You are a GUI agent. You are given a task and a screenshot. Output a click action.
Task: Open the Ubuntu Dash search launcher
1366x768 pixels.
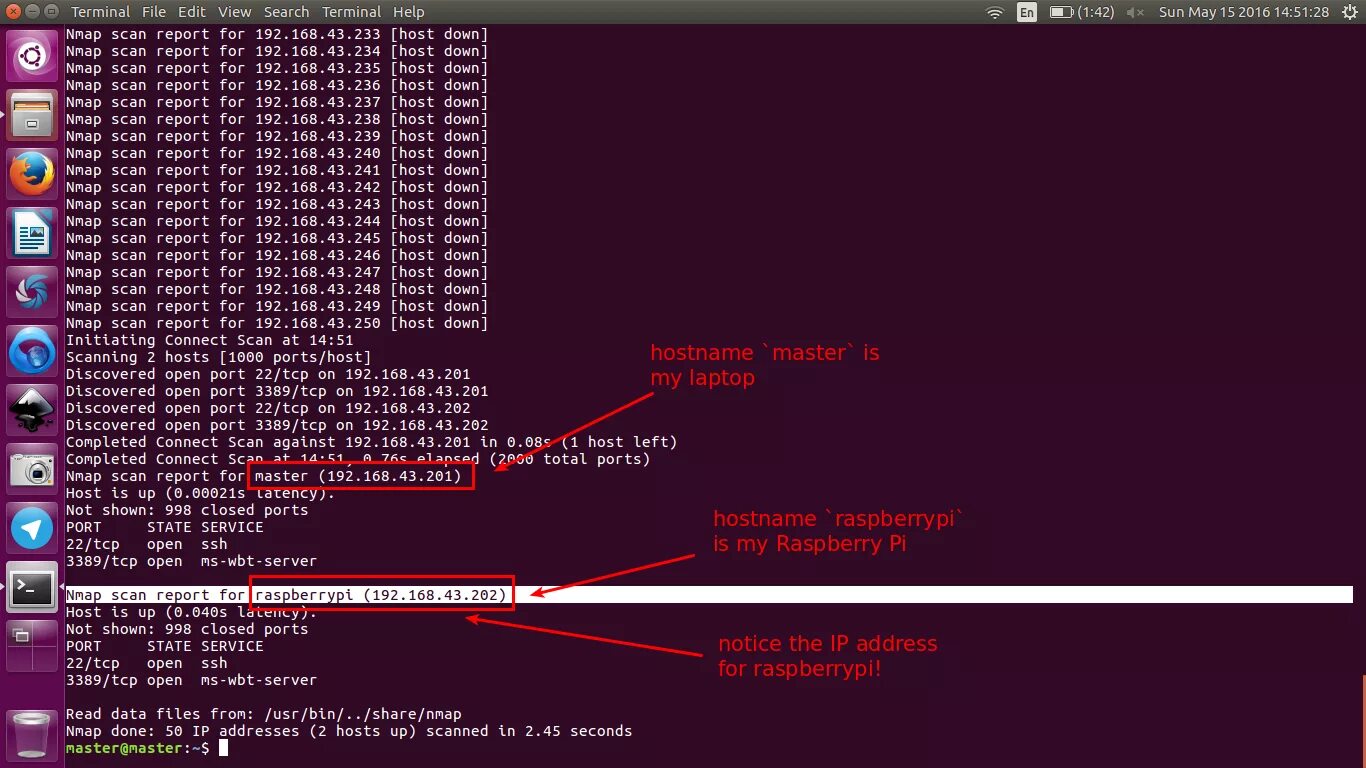(32, 56)
